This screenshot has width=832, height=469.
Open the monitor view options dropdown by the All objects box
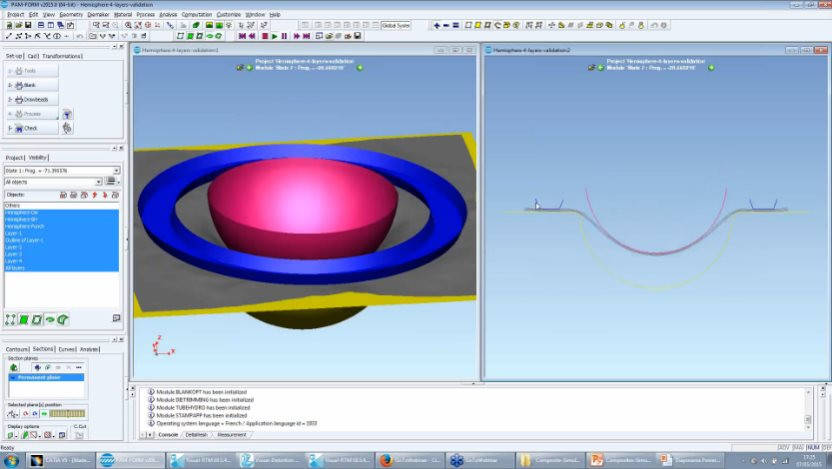(x=112, y=181)
